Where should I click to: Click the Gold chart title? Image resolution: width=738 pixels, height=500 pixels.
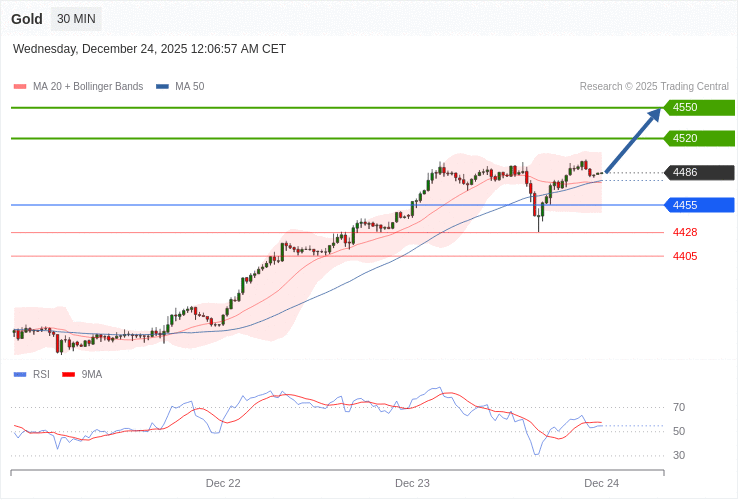[27, 19]
